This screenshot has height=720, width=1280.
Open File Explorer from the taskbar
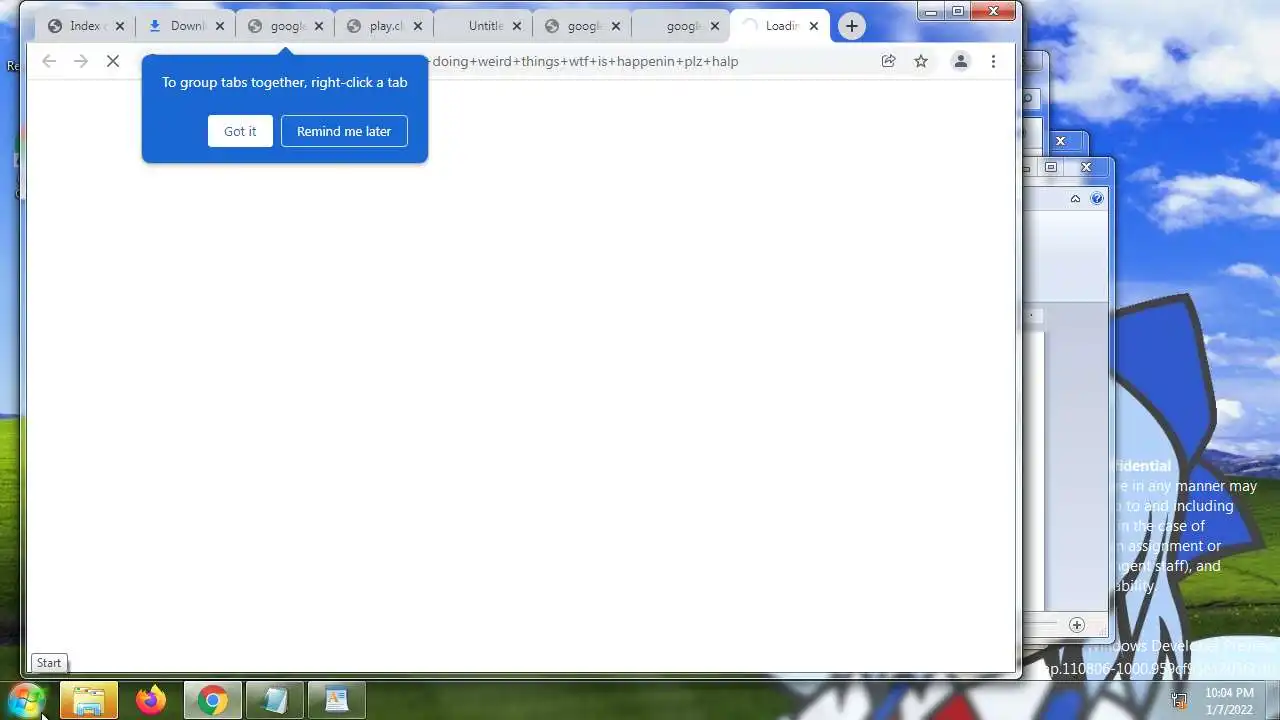89,701
